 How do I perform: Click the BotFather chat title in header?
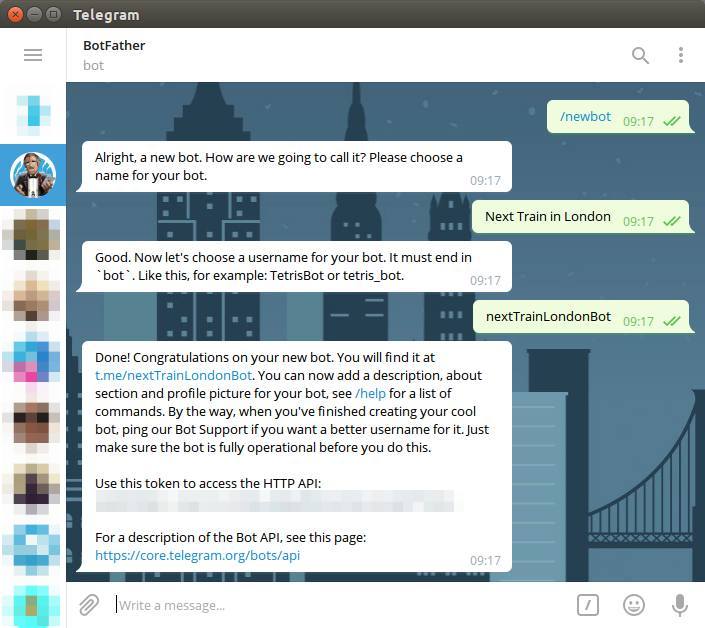[x=114, y=45]
